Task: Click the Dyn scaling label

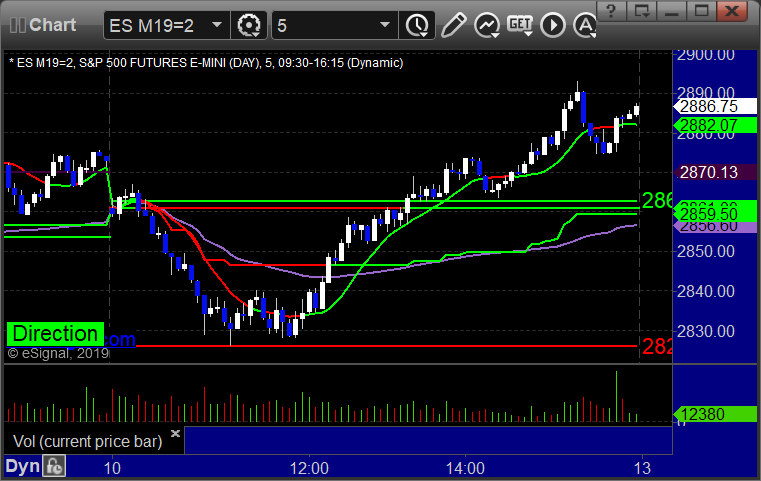Action: (x=23, y=466)
